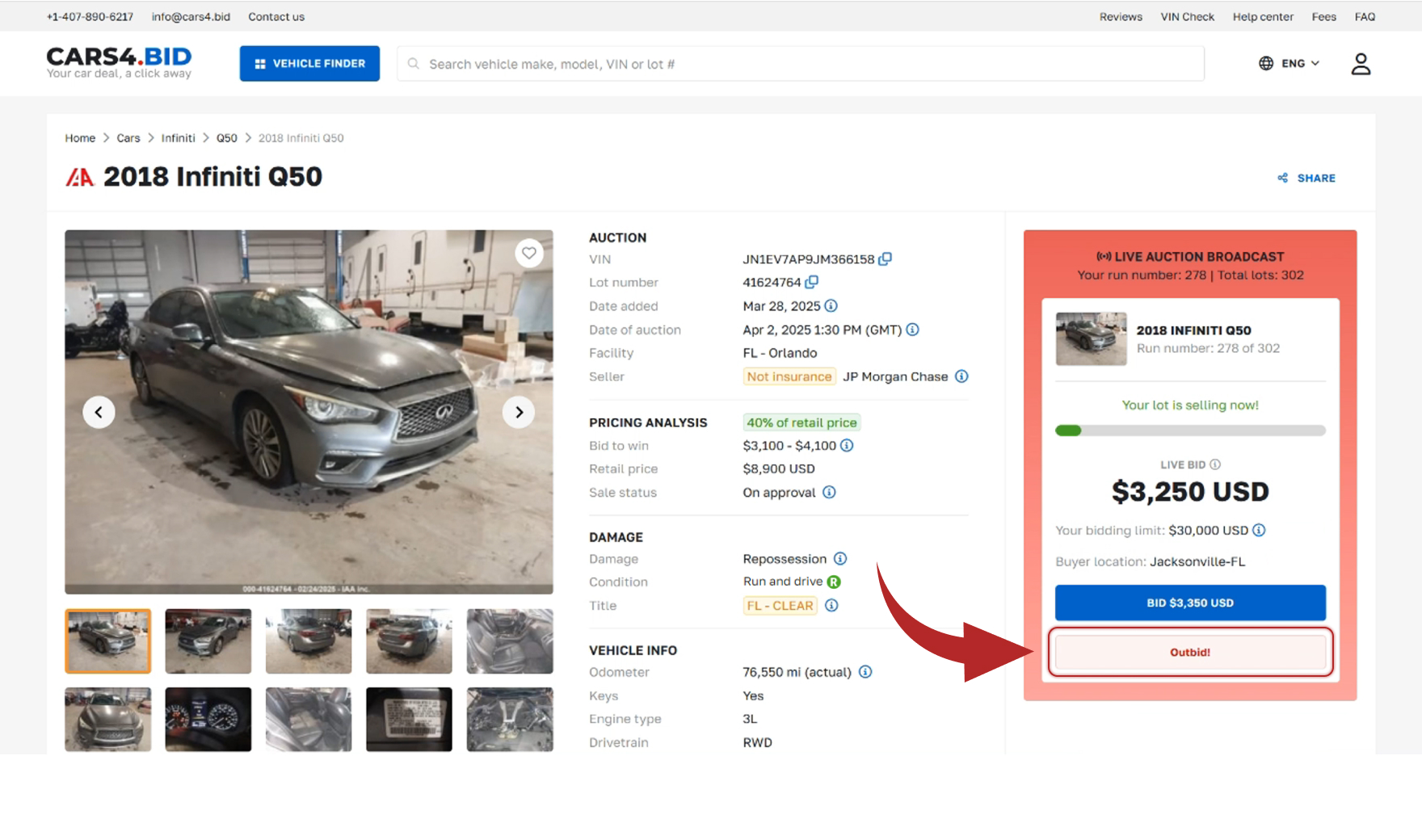Show the Odometer info icon
The height and width of the screenshot is (840, 1422).
click(x=865, y=672)
